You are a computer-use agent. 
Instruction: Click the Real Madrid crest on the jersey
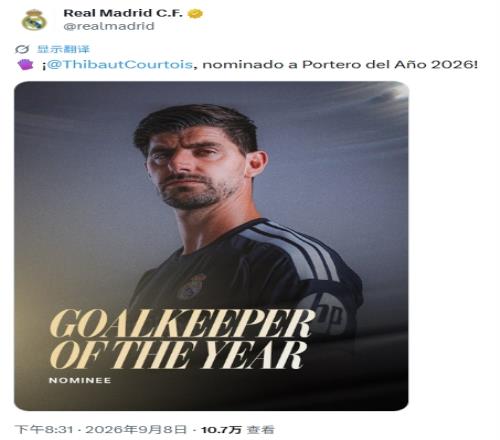click(192, 287)
